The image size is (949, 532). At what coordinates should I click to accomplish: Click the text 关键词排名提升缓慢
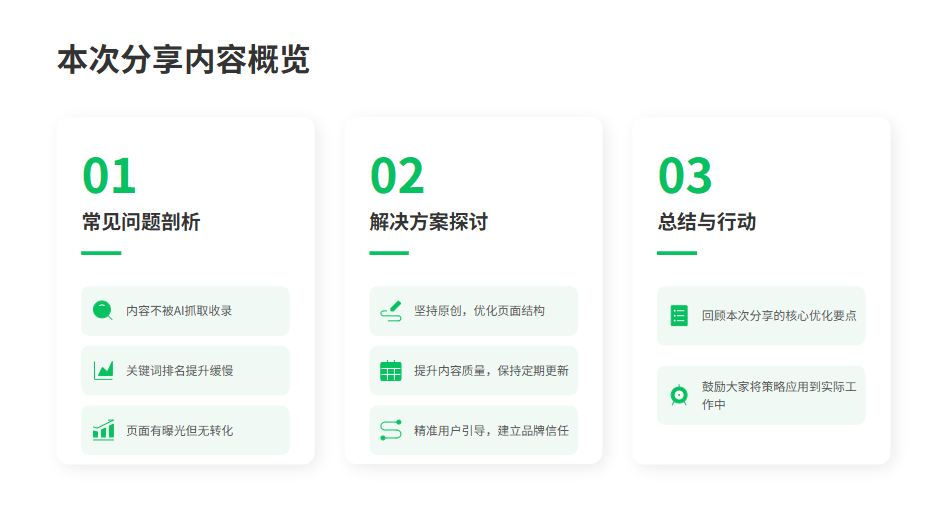point(179,370)
